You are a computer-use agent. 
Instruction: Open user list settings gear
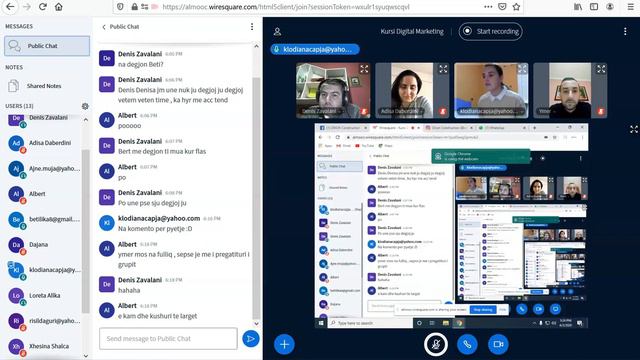tap(85, 106)
